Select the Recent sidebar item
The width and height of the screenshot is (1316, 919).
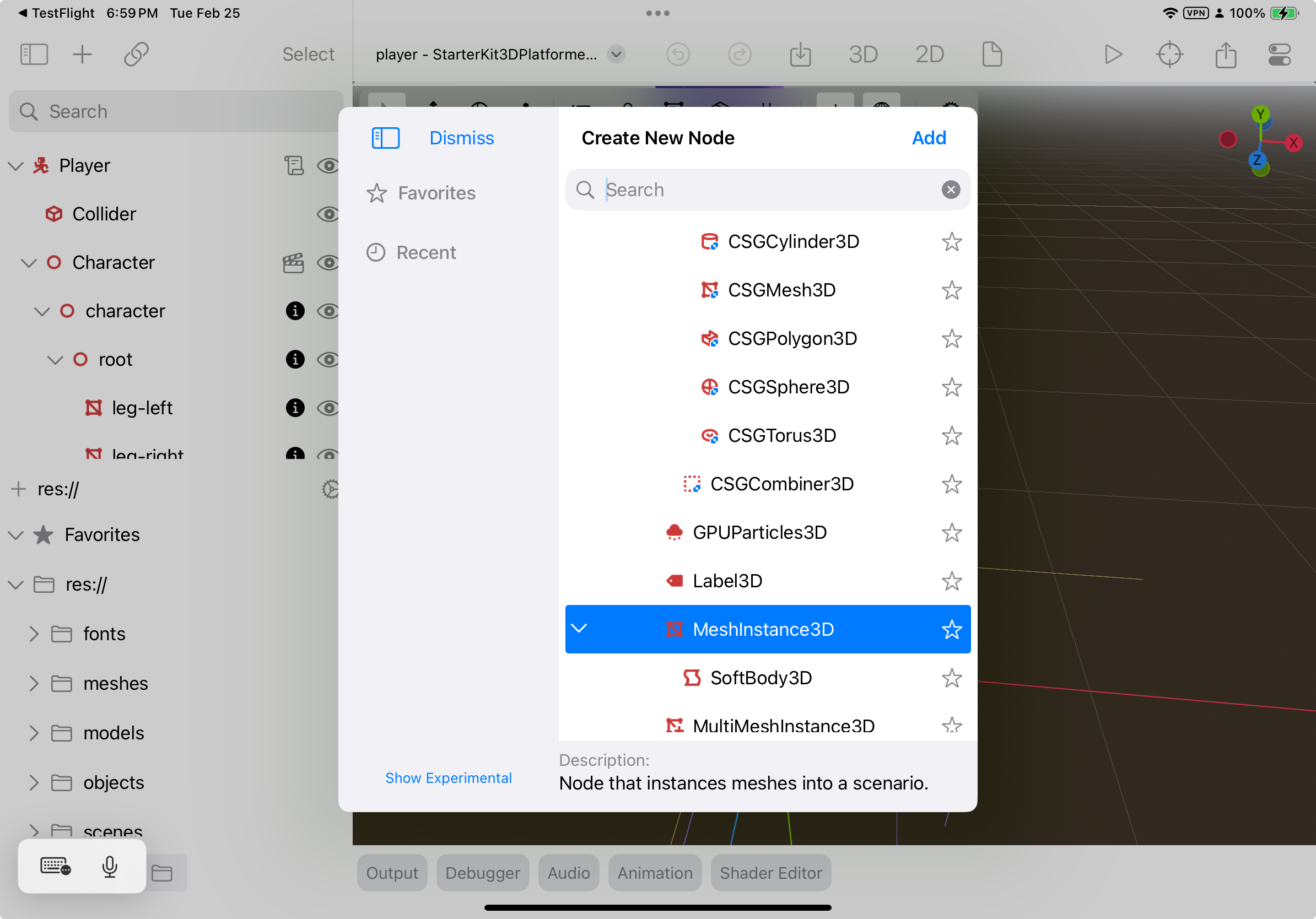pos(426,253)
